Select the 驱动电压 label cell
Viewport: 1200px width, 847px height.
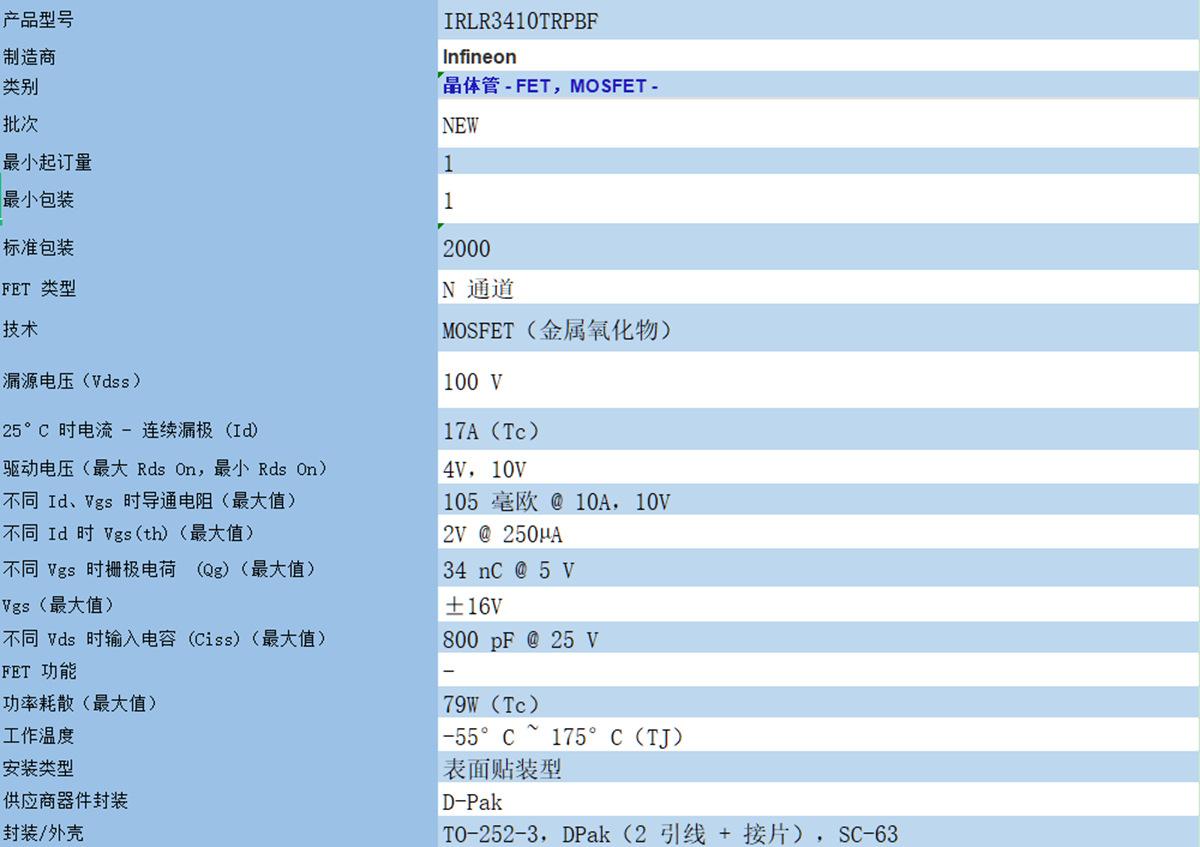(219, 469)
